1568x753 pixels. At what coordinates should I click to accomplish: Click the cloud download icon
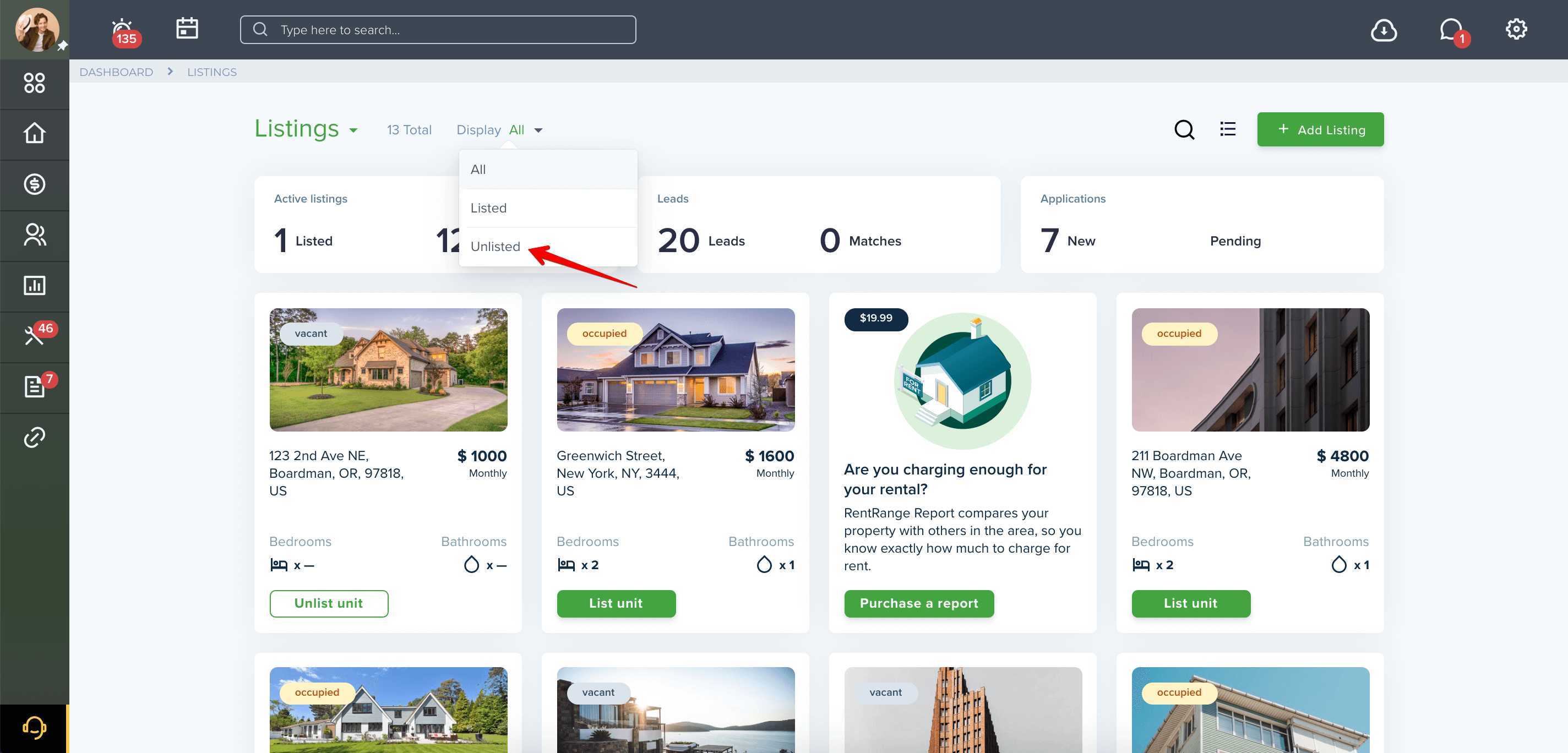pyautogui.click(x=1383, y=30)
